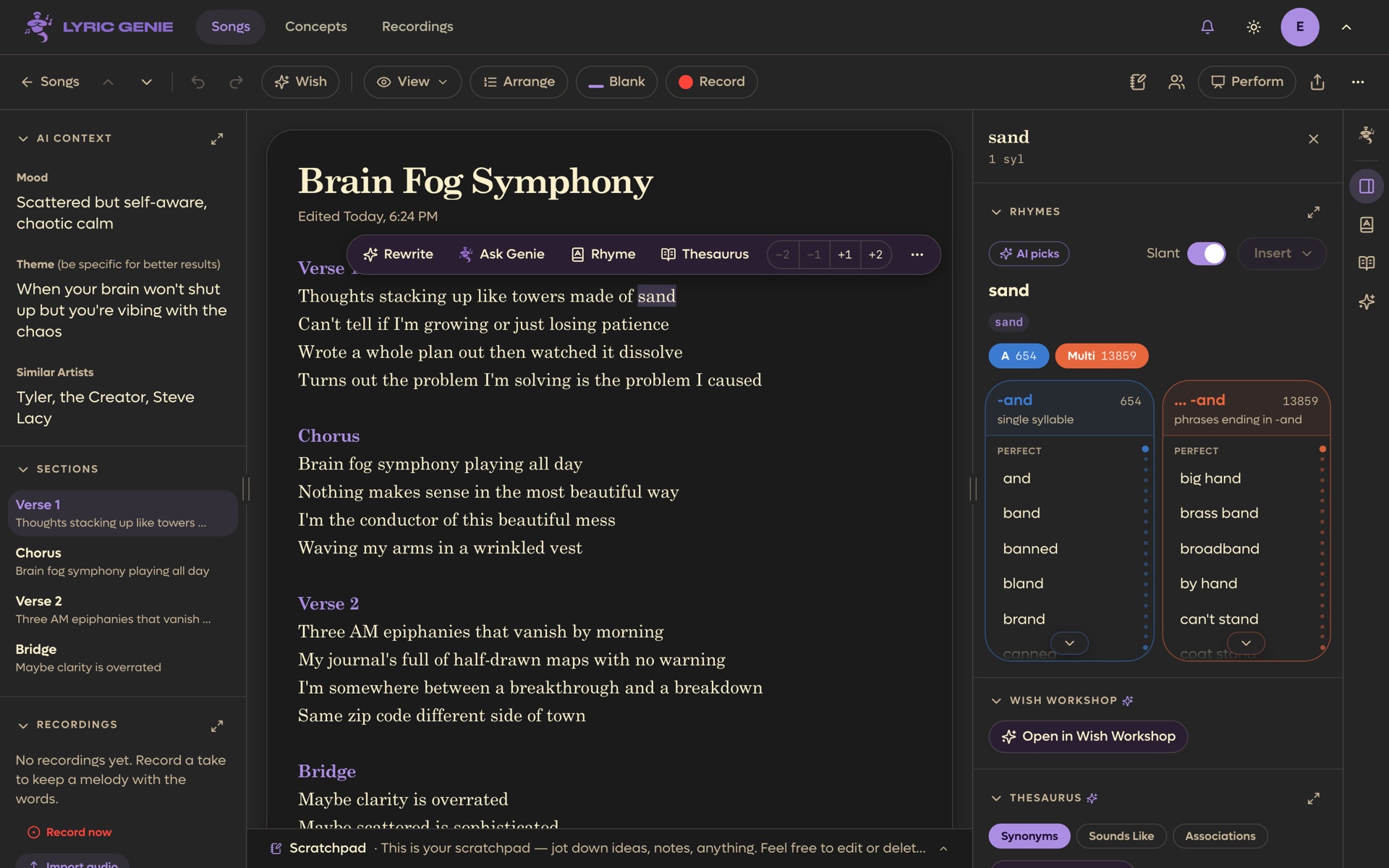Select the Chorus section in sidebar
The image size is (1389, 868).
click(x=123, y=561)
